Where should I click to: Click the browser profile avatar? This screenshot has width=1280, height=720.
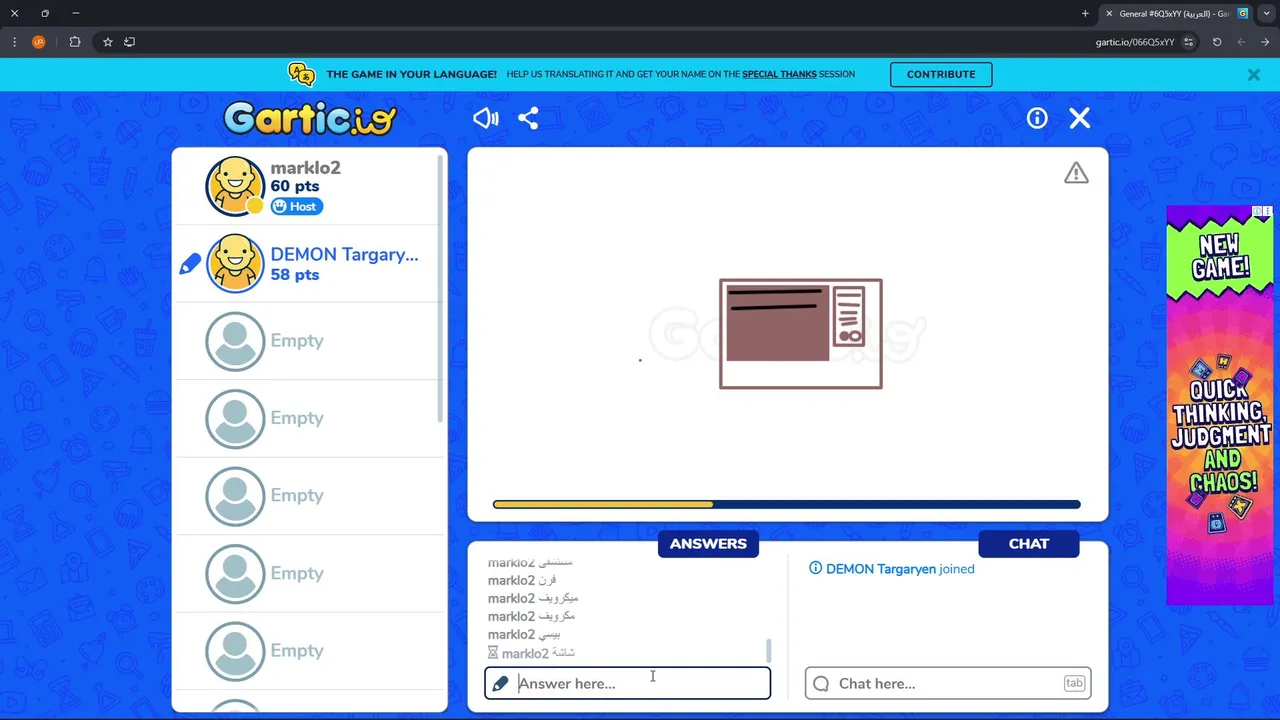point(39,42)
